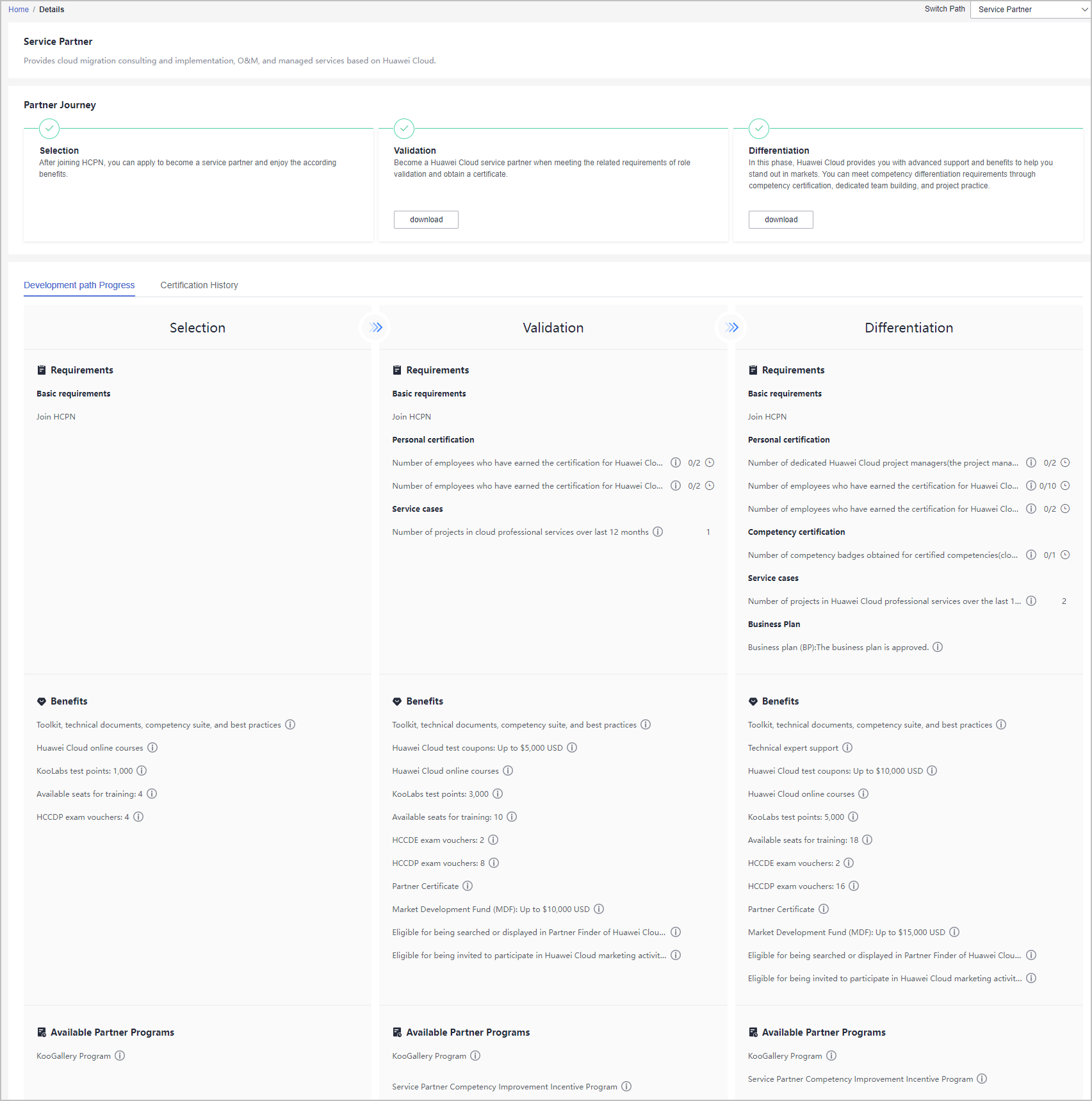This screenshot has height=1101, width=1092.
Task: Click 'Competency certification' heading in Differentiation
Action: coord(796,532)
